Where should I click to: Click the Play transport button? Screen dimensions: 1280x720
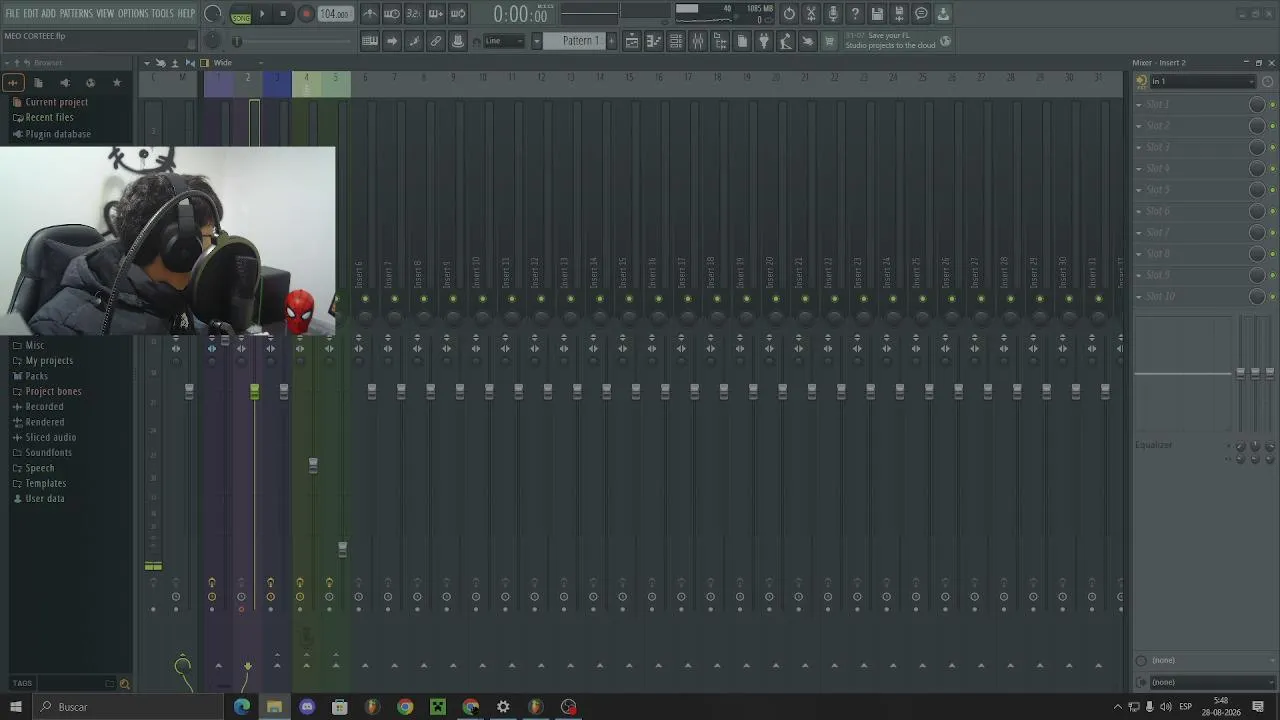[x=263, y=14]
